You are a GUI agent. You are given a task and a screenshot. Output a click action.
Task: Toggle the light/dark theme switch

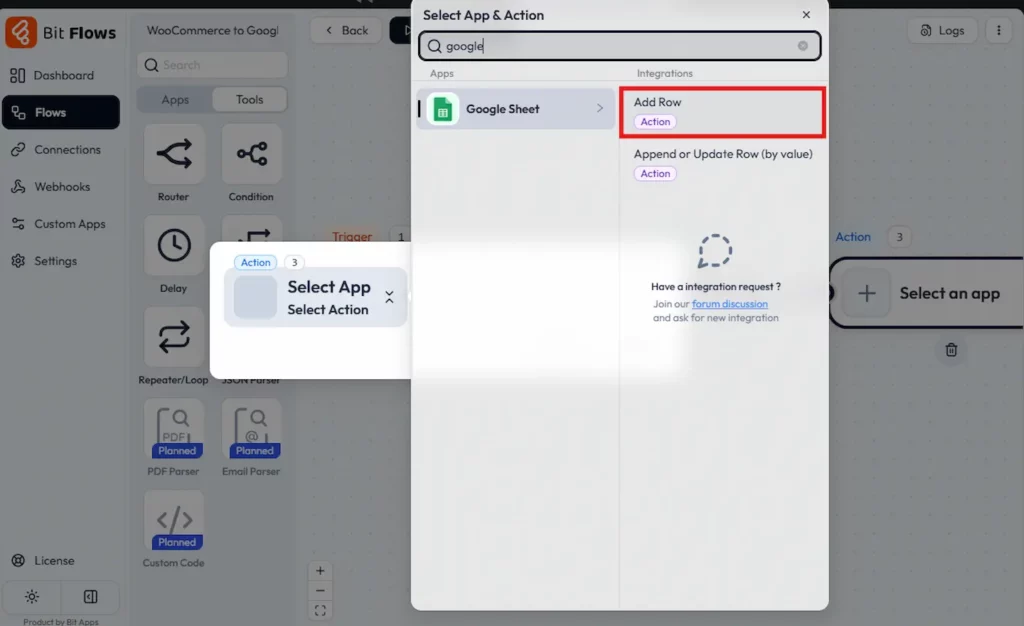pos(31,597)
